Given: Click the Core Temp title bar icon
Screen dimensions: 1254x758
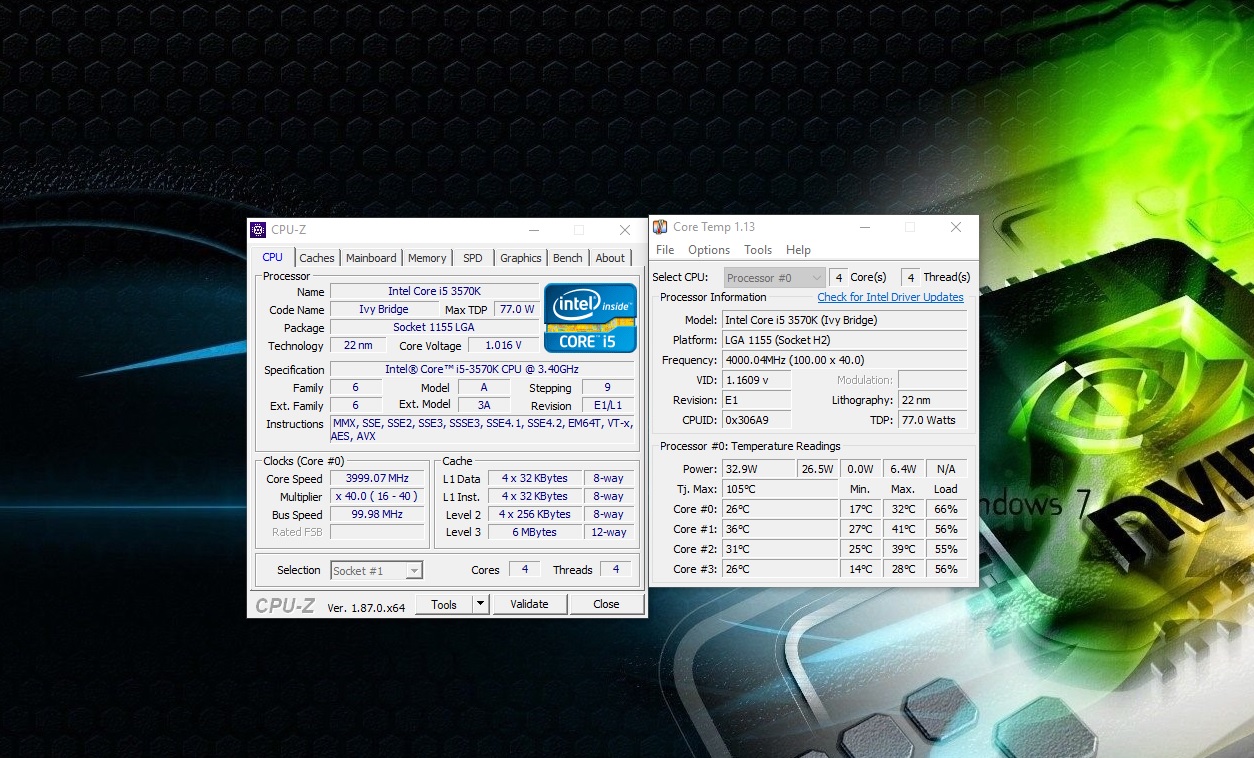Looking at the screenshot, I should (x=660, y=227).
